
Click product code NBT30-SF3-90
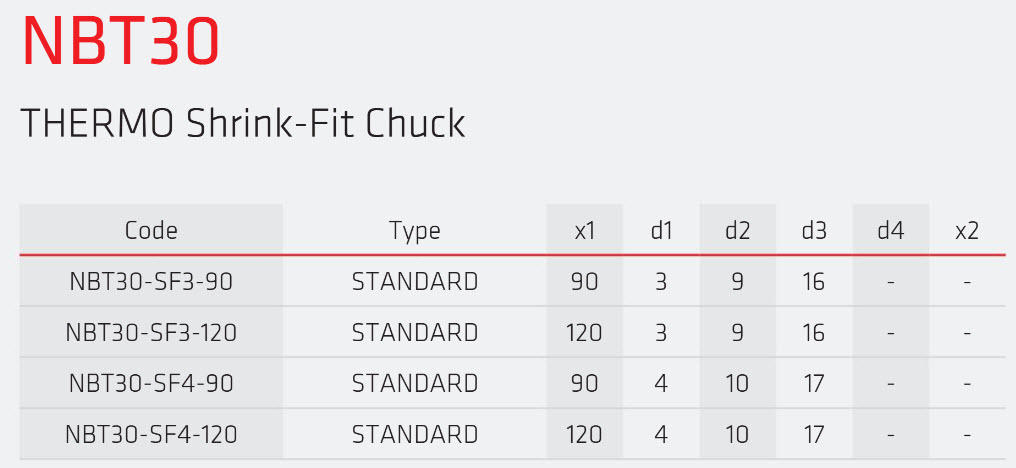coord(151,282)
